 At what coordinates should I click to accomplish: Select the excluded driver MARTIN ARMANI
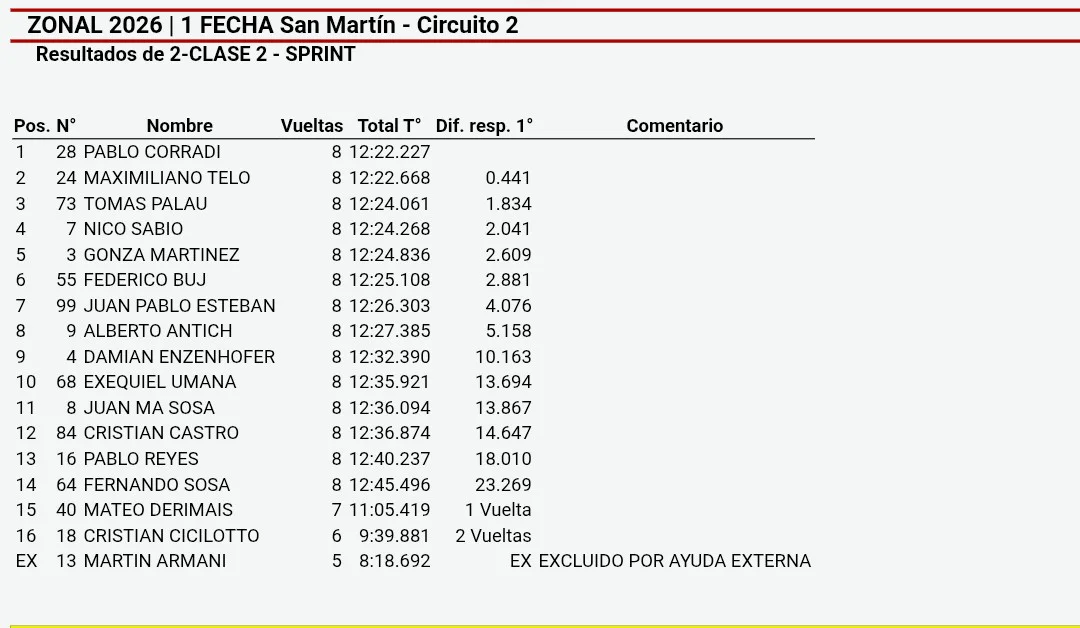[x=155, y=561]
